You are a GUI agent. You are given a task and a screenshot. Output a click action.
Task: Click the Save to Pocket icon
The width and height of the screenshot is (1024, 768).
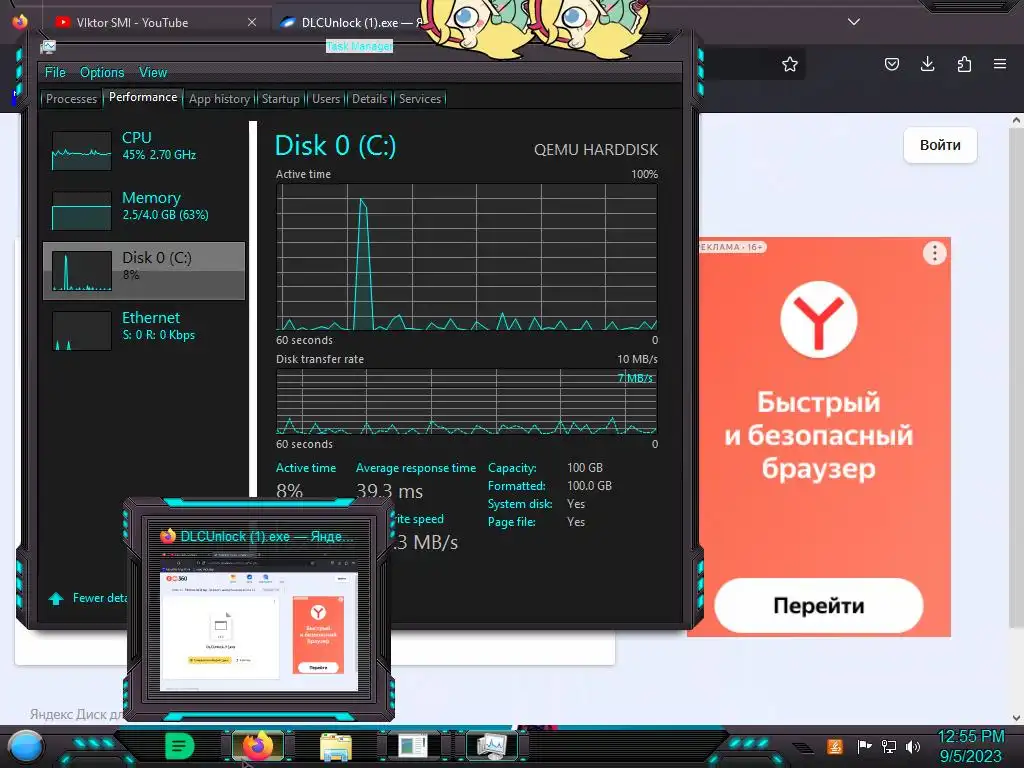click(x=892, y=64)
